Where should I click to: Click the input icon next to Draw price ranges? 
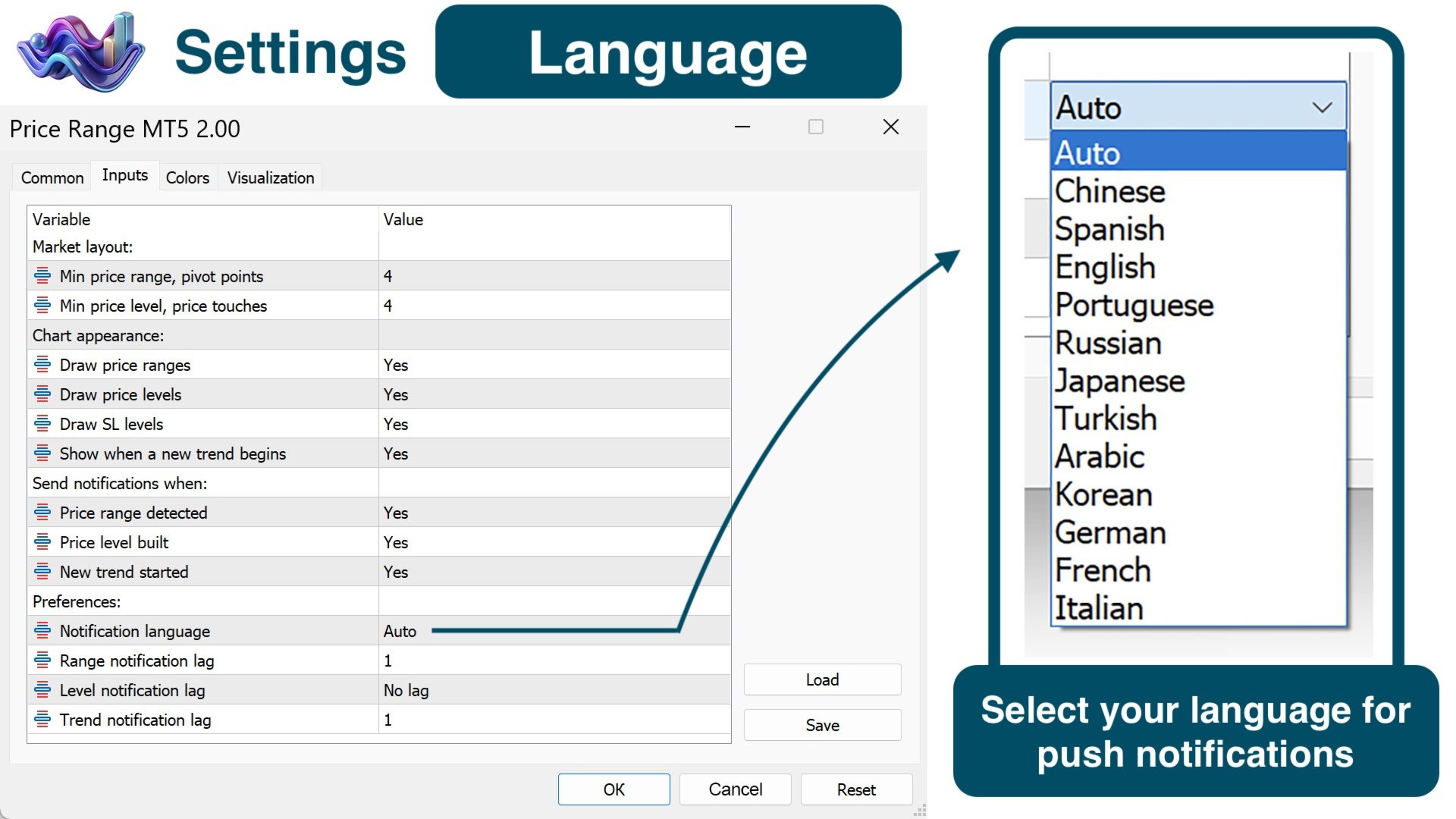coord(42,365)
